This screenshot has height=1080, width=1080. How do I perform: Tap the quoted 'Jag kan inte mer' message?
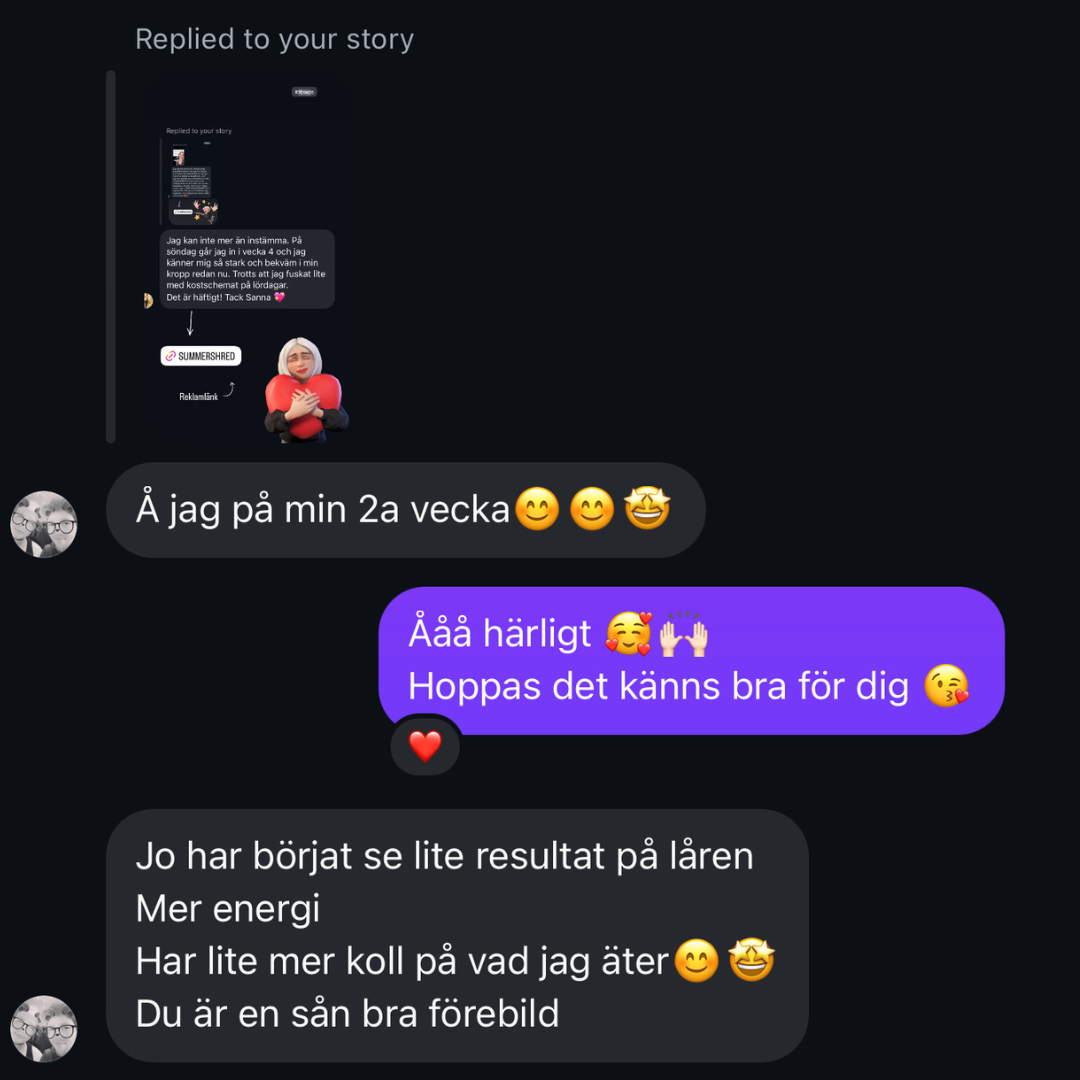click(247, 269)
